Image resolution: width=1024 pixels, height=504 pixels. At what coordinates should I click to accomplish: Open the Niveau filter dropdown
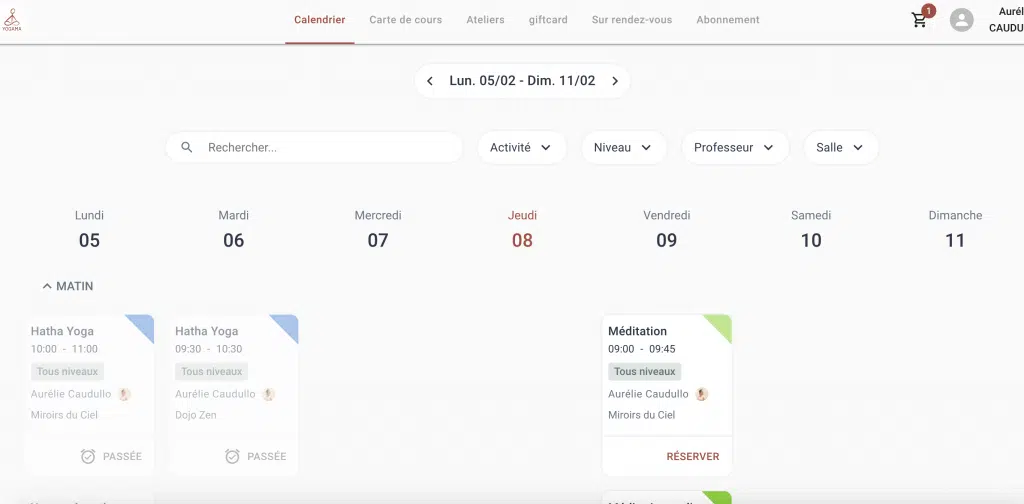point(623,147)
